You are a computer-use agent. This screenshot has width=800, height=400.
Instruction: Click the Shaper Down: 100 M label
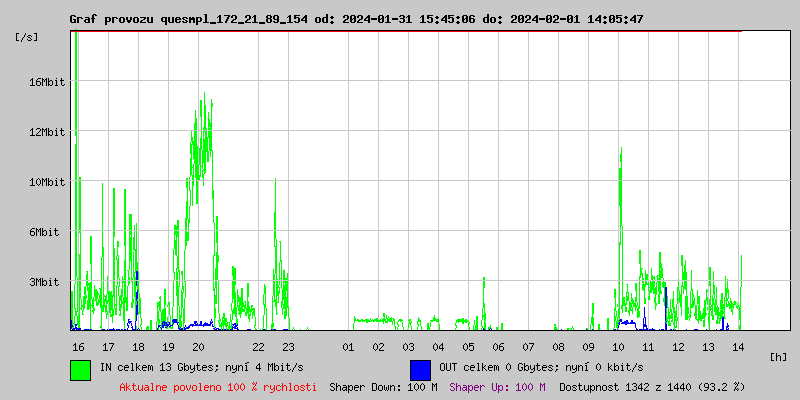point(383,386)
